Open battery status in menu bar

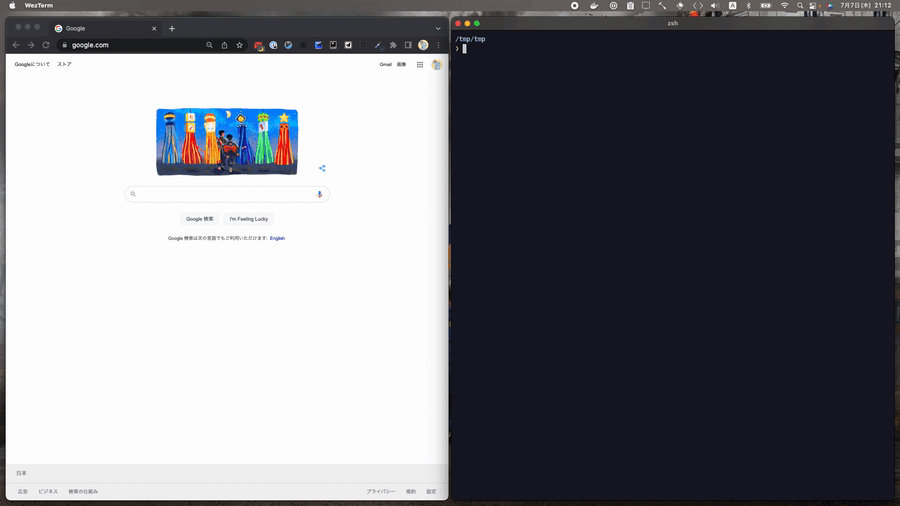tap(766, 5)
